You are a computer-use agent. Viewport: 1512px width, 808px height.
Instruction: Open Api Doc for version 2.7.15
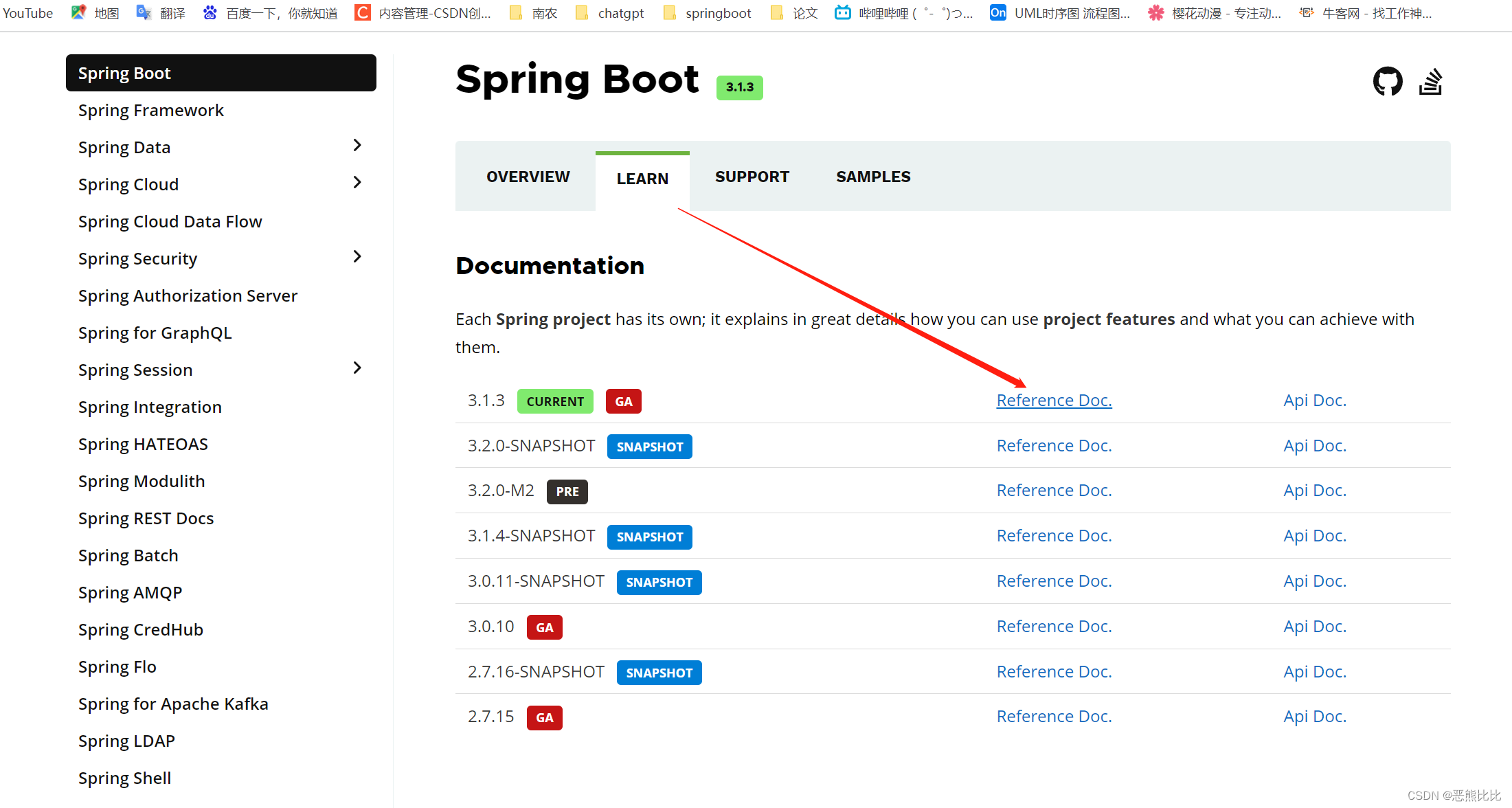(x=1315, y=717)
